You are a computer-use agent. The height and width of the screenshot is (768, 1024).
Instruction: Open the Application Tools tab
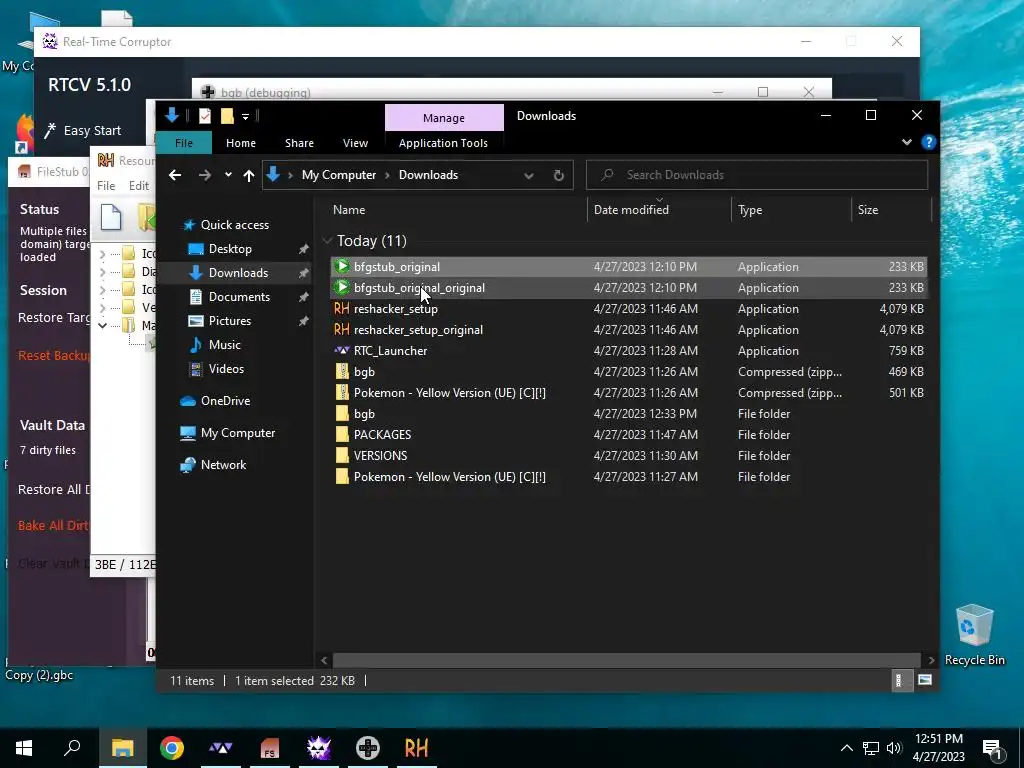[x=443, y=143]
